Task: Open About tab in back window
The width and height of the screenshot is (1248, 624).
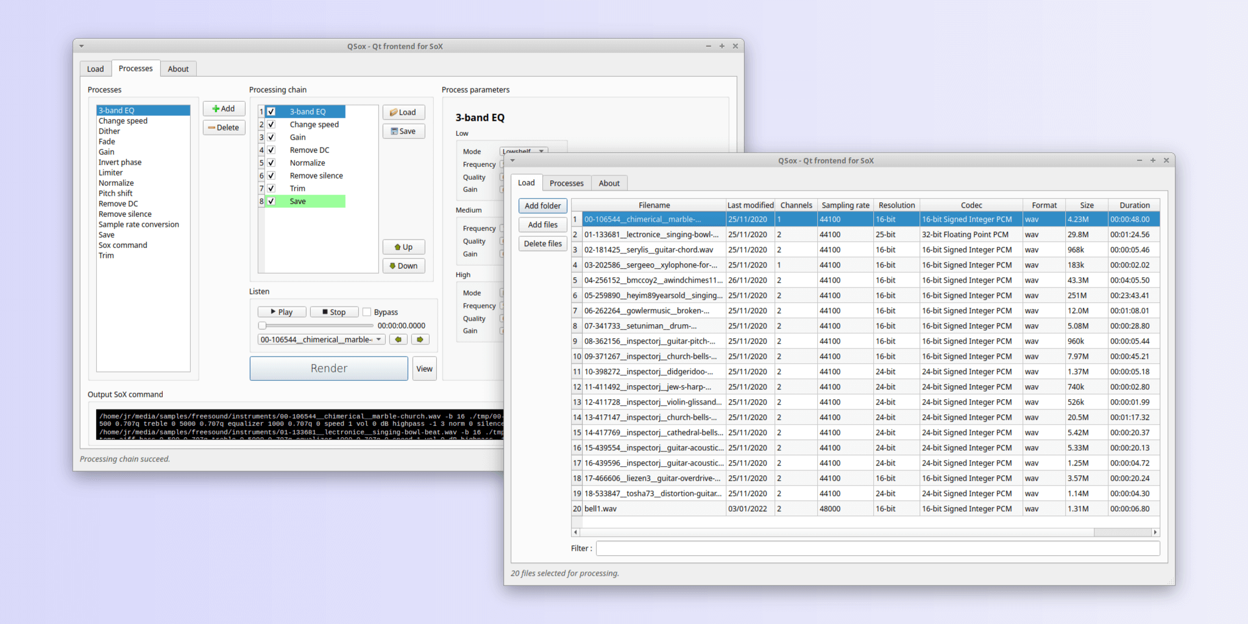Action: [178, 69]
